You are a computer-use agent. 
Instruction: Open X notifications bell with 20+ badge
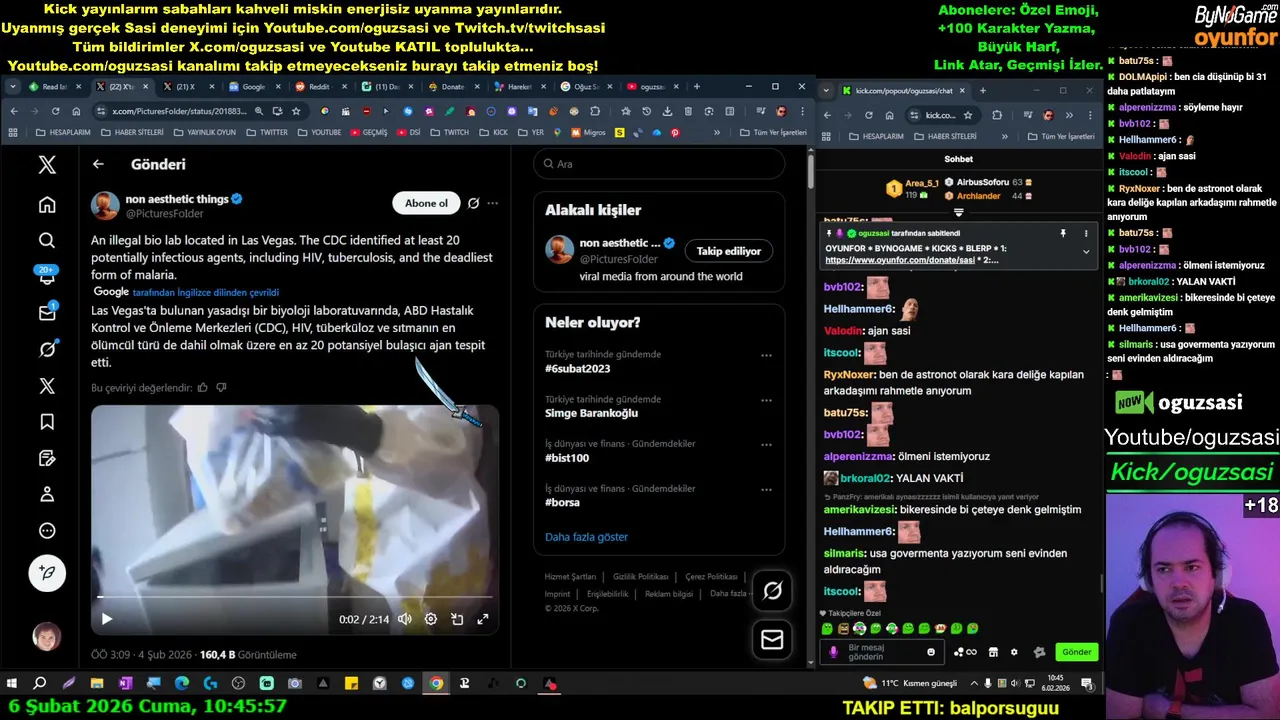tap(47, 277)
